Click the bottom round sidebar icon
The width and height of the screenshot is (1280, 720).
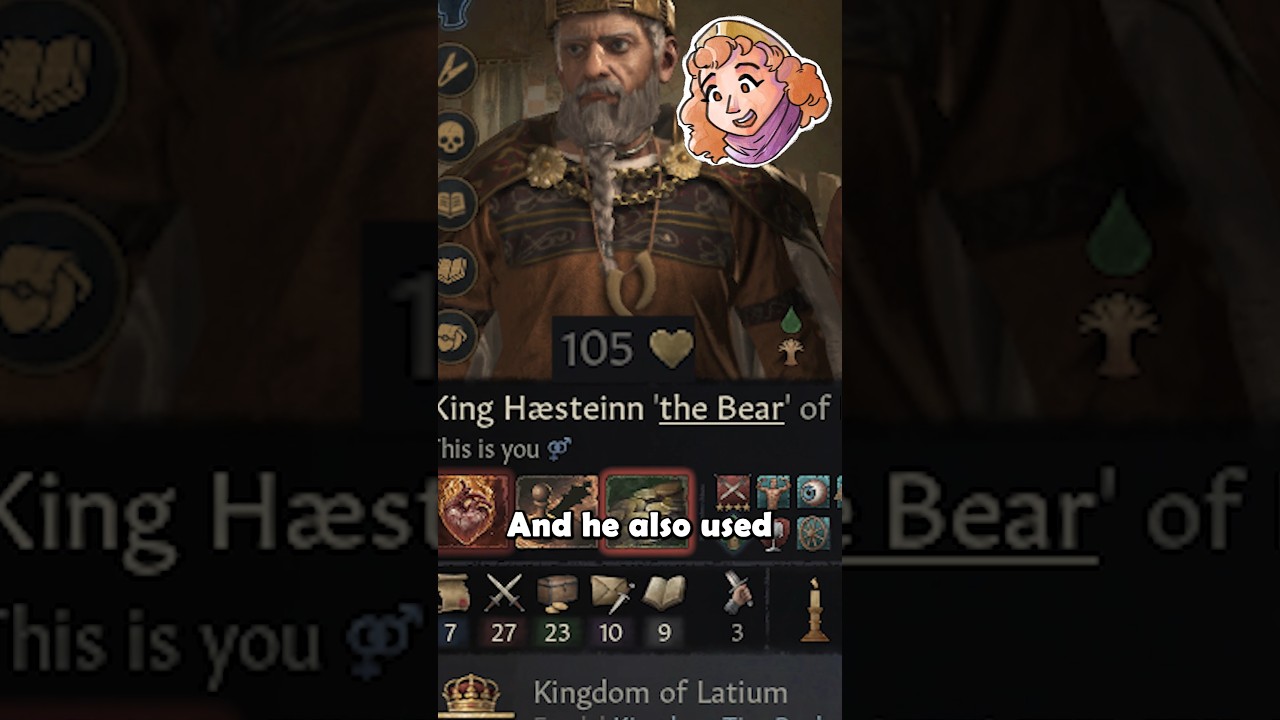(455, 337)
